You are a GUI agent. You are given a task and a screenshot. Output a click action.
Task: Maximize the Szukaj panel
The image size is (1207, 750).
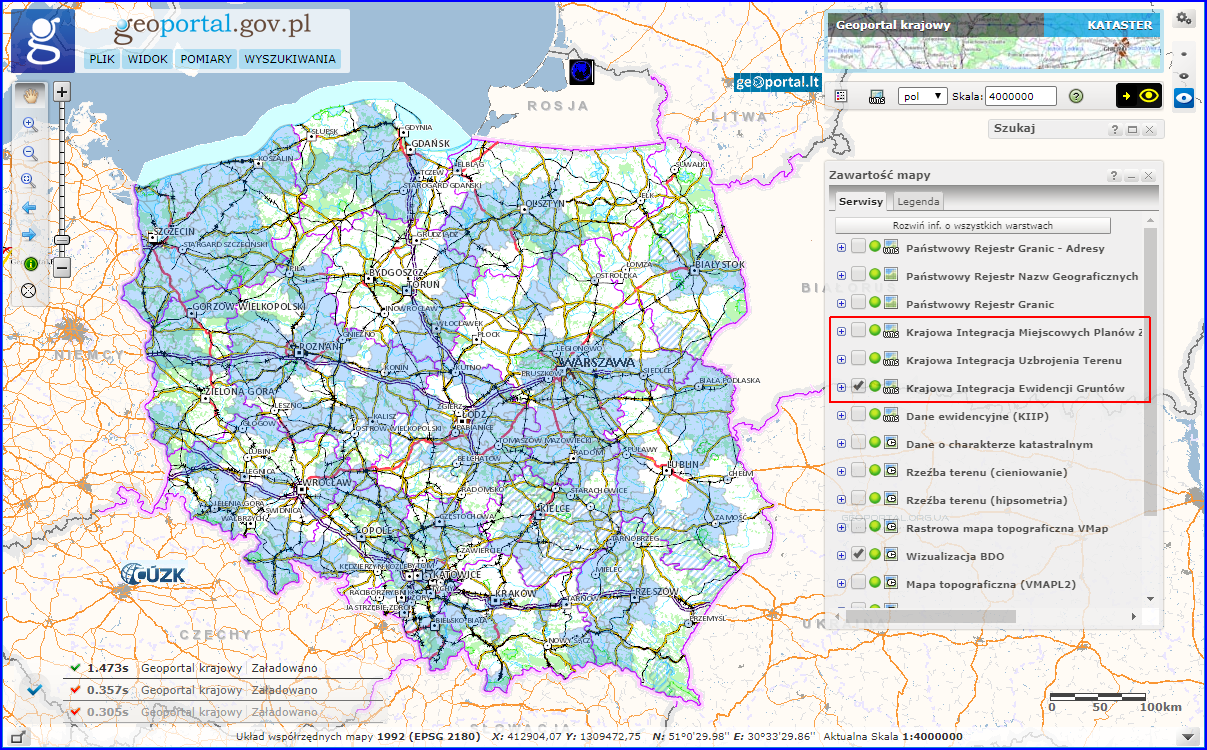point(1132,130)
